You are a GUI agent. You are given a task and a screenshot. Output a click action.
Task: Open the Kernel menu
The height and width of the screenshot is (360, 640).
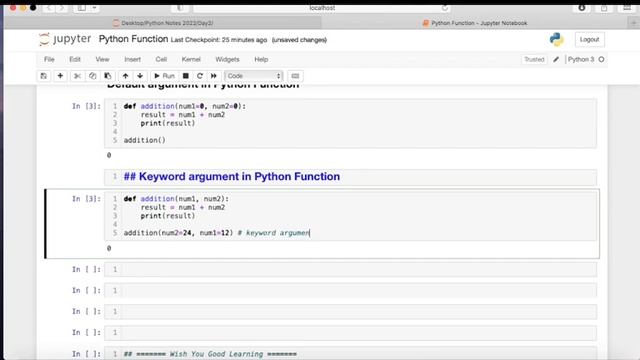(191, 59)
